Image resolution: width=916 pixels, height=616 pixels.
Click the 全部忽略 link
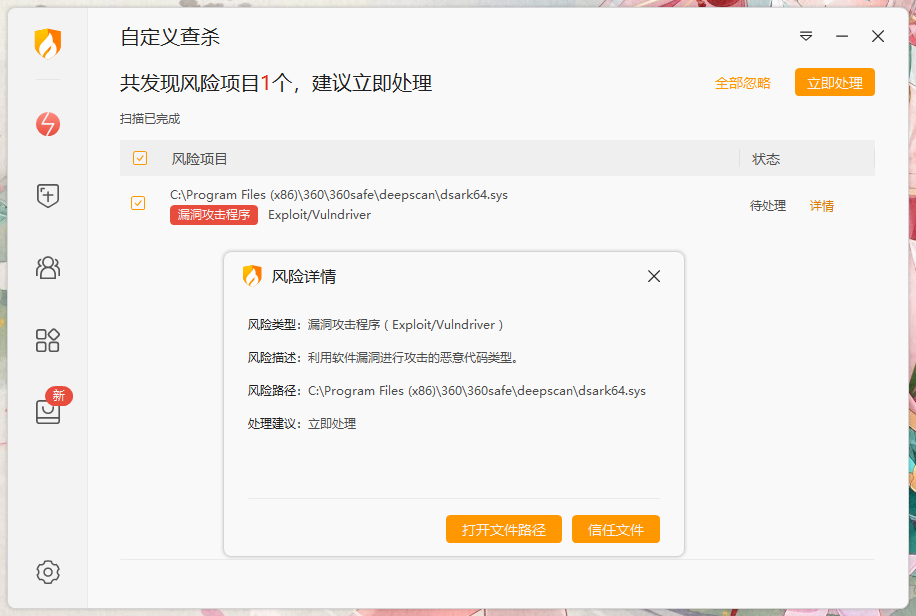(742, 83)
